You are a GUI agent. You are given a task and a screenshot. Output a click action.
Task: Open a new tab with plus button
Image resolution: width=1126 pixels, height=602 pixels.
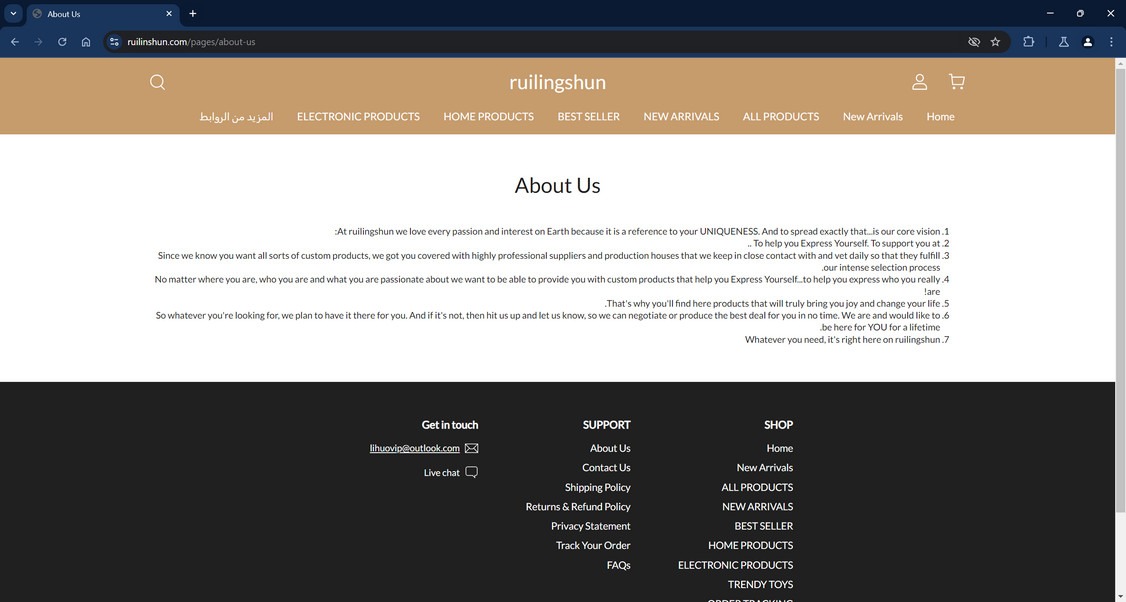(192, 14)
